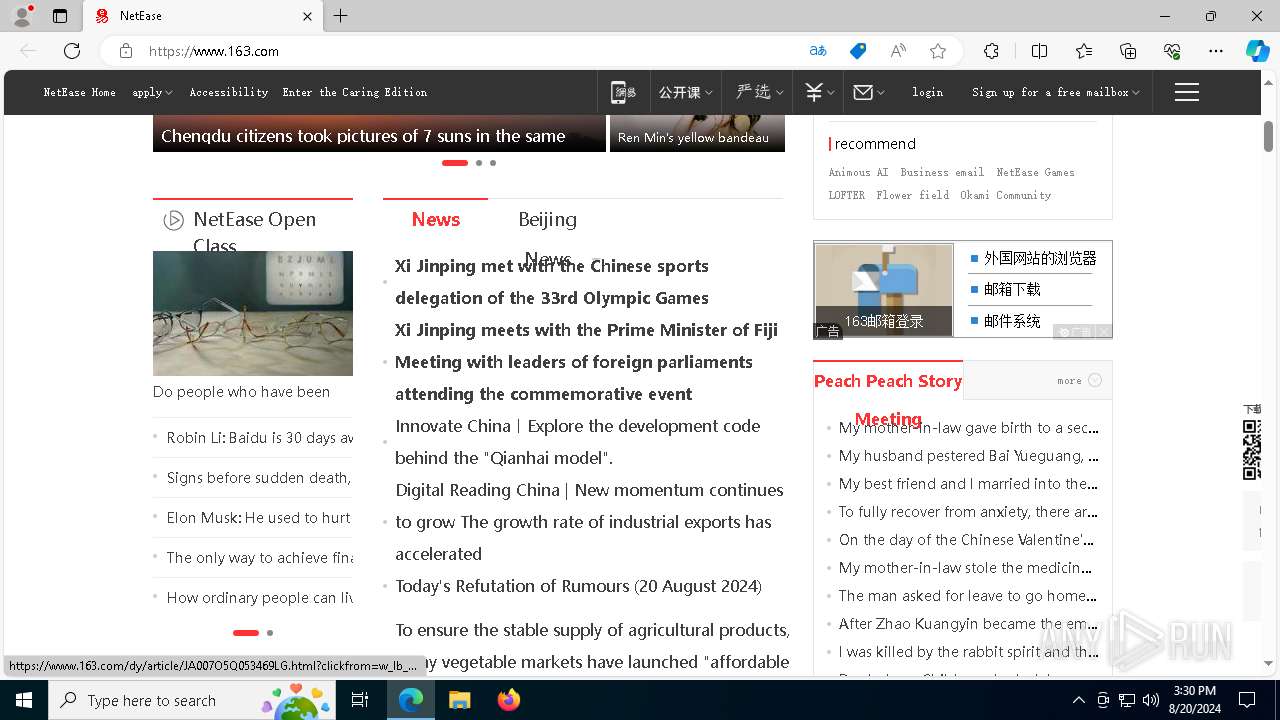Open Enter the Caring Edition link
The image size is (1280, 720).
click(x=355, y=92)
